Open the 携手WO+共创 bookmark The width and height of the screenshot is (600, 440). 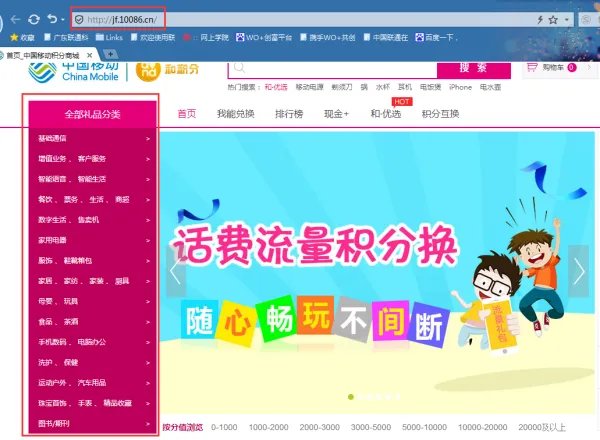point(328,37)
